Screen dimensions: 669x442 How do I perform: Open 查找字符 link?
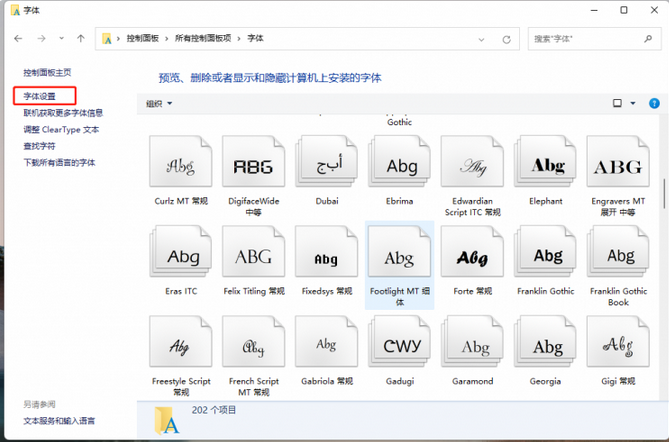click(39, 146)
